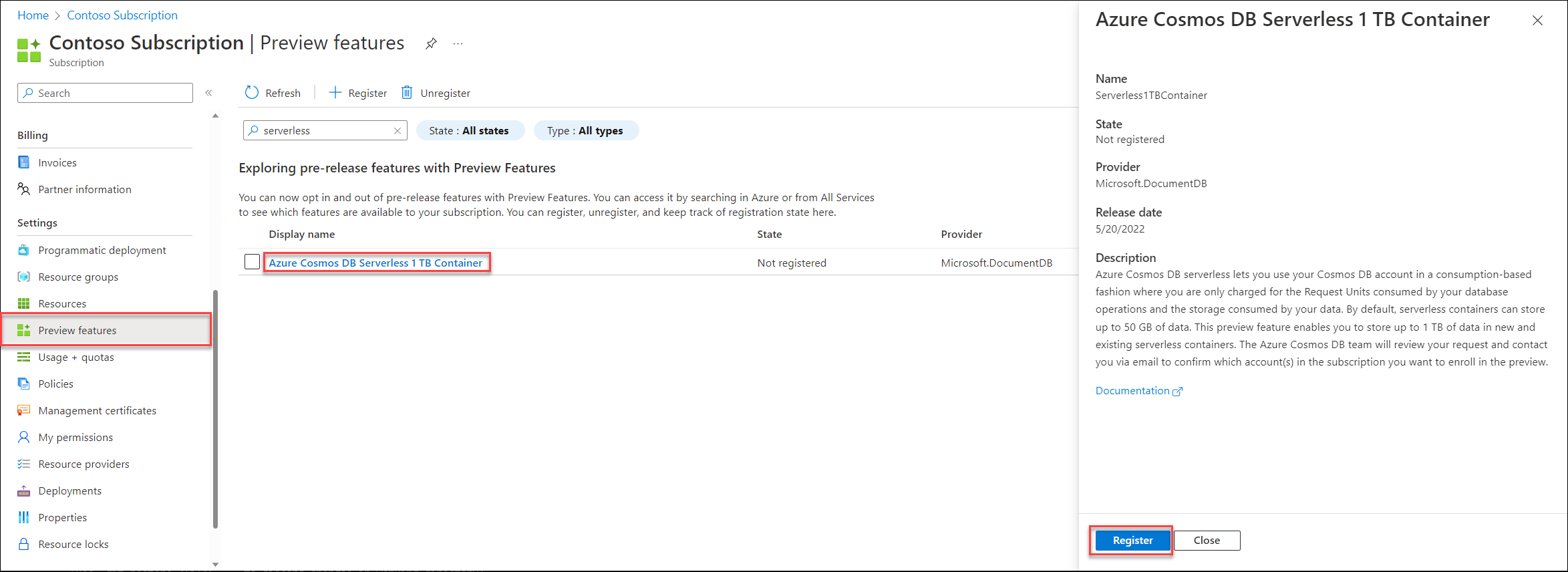Open the ellipsis more options menu
Viewport: 1568px width, 572px height.
pyautogui.click(x=458, y=44)
